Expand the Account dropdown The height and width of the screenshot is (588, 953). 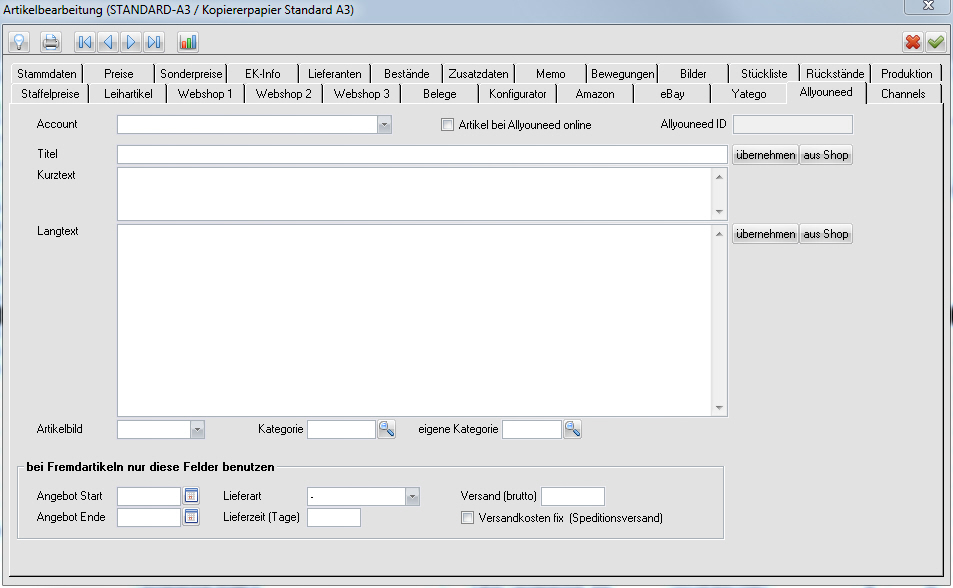(x=384, y=125)
